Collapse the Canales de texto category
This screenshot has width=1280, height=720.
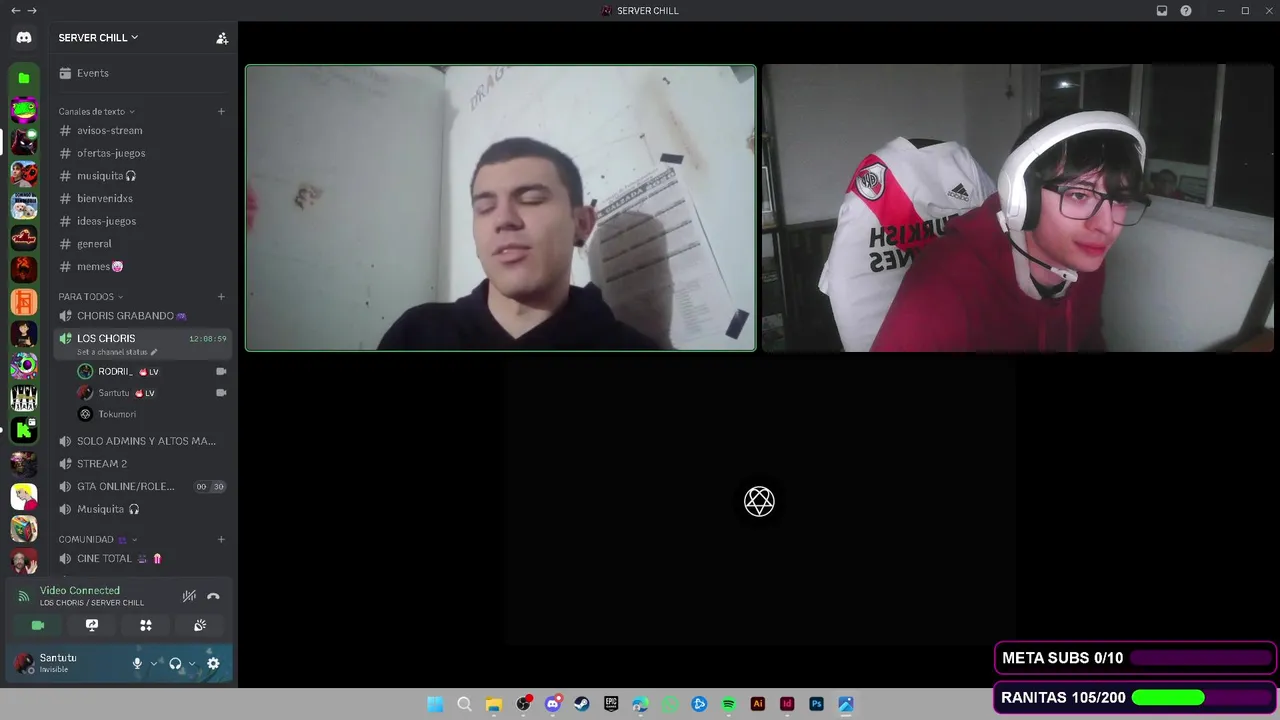pyautogui.click(x=96, y=111)
